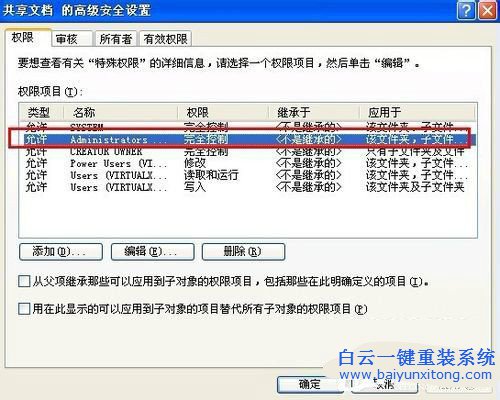Close the advanced security settings dialog
Image resolution: width=500 pixels, height=400 pixels.
click(487, 11)
